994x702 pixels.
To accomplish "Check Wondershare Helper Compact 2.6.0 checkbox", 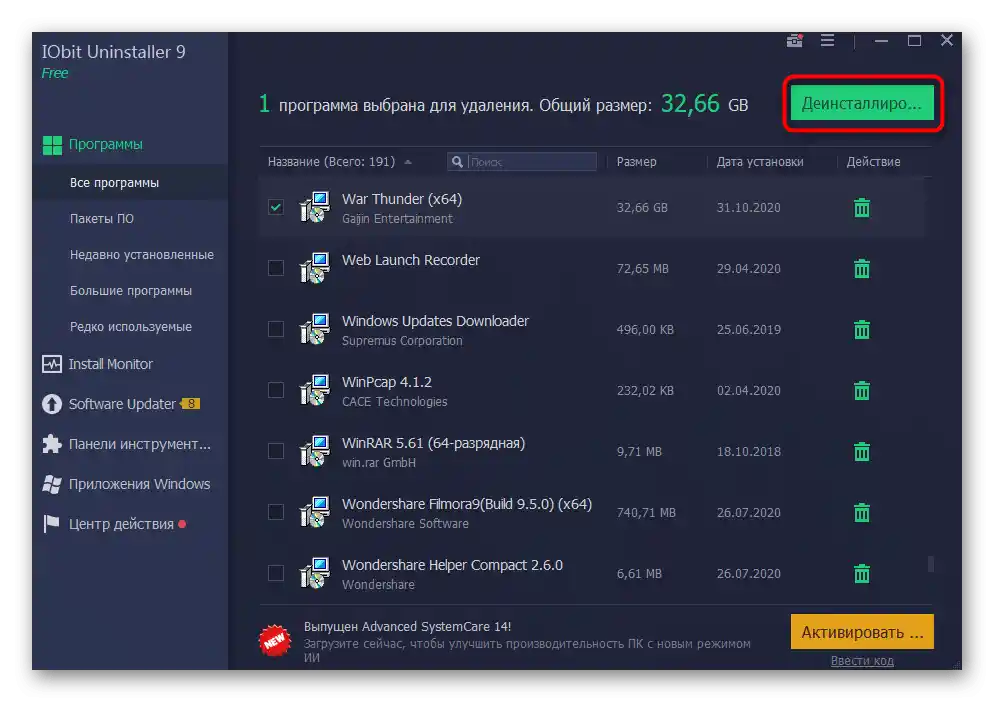I will [x=276, y=573].
